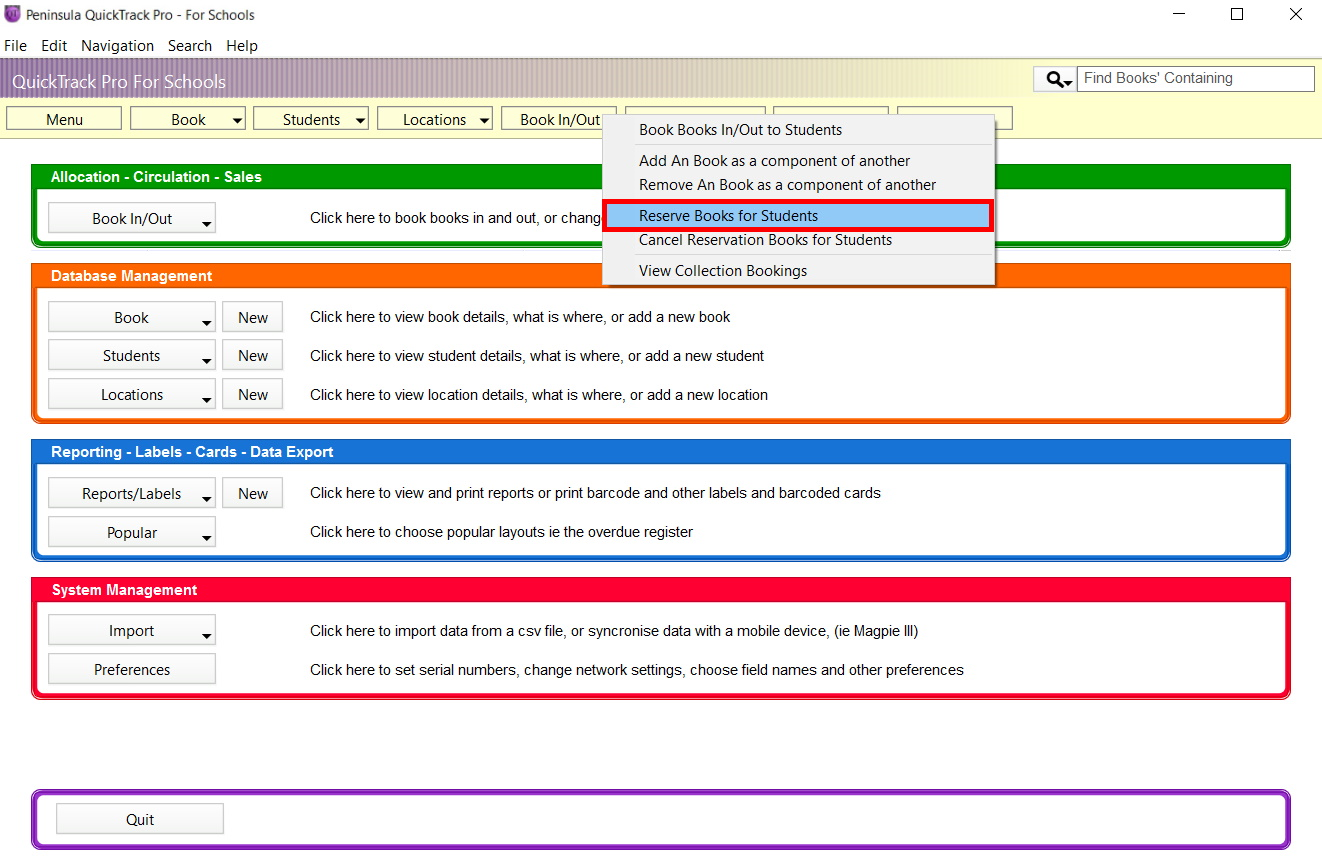Open Book dropdown in Database Management
1322x866 pixels.
click(x=132, y=317)
